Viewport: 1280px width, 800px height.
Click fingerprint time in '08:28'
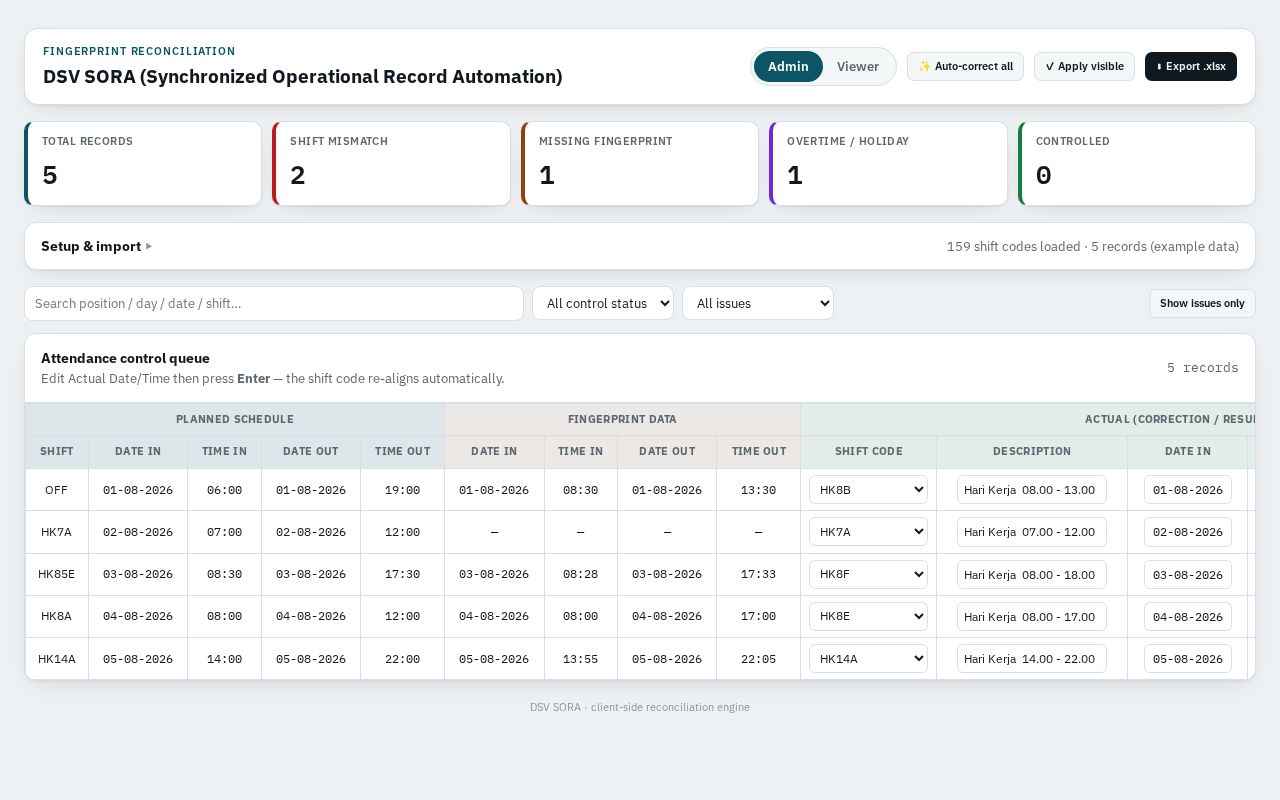coord(580,575)
